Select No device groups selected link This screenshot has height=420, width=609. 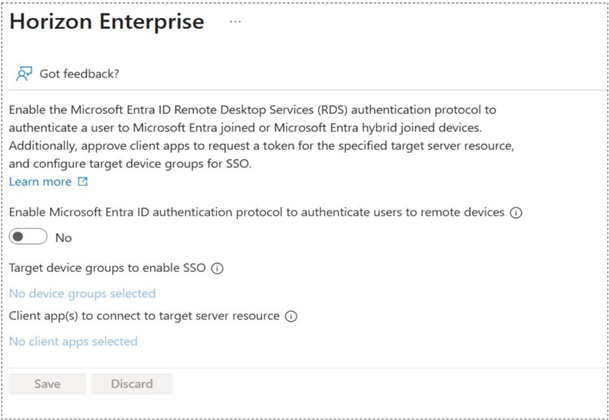82,293
